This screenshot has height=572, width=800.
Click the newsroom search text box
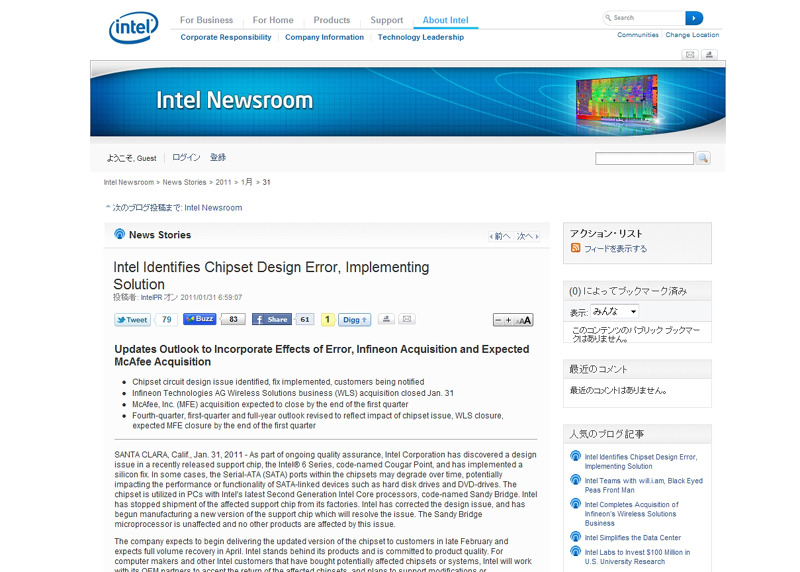coord(644,159)
